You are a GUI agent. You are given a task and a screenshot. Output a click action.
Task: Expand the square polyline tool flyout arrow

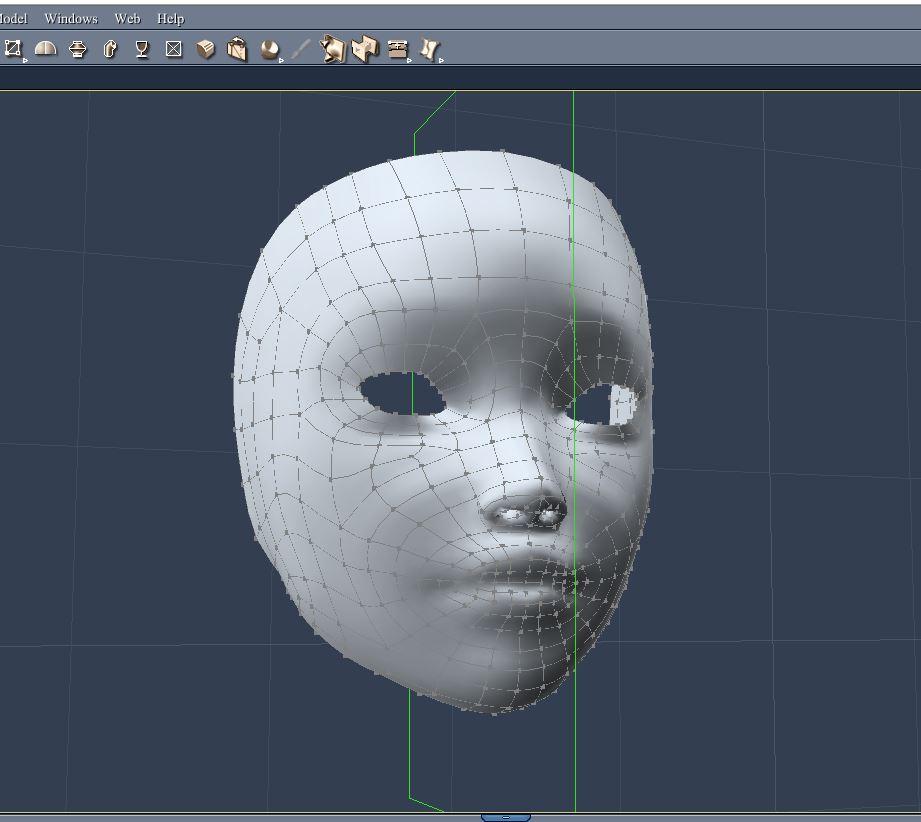tap(25, 60)
